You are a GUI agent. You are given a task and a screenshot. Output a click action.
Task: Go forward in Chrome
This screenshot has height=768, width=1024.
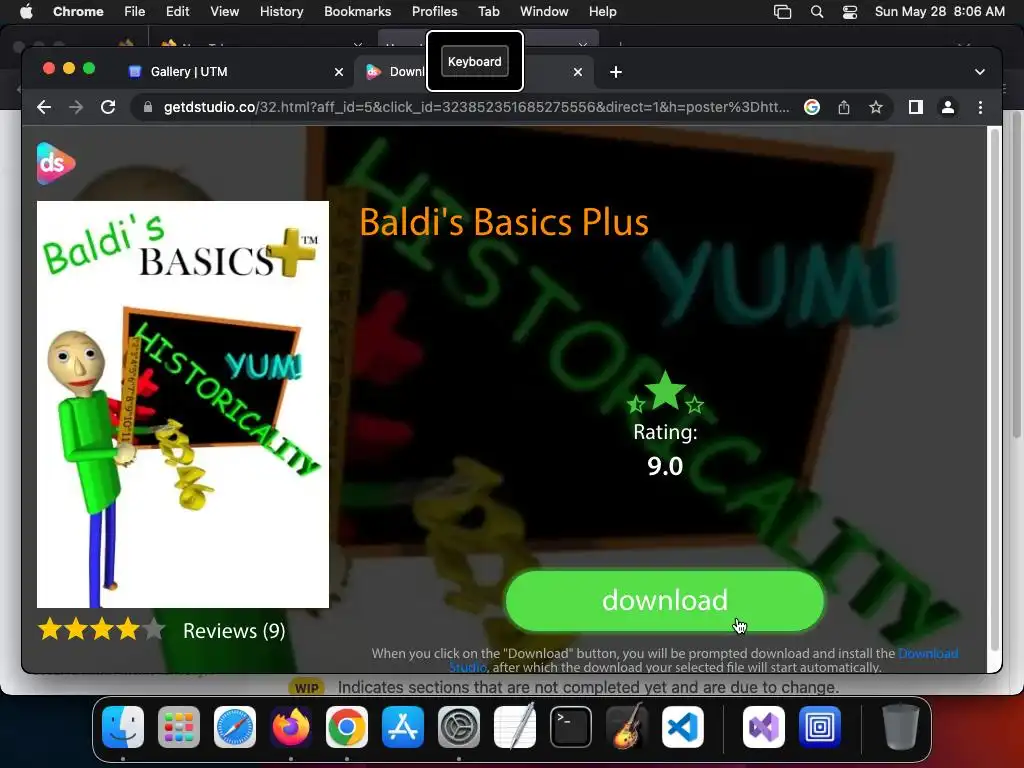(76, 107)
